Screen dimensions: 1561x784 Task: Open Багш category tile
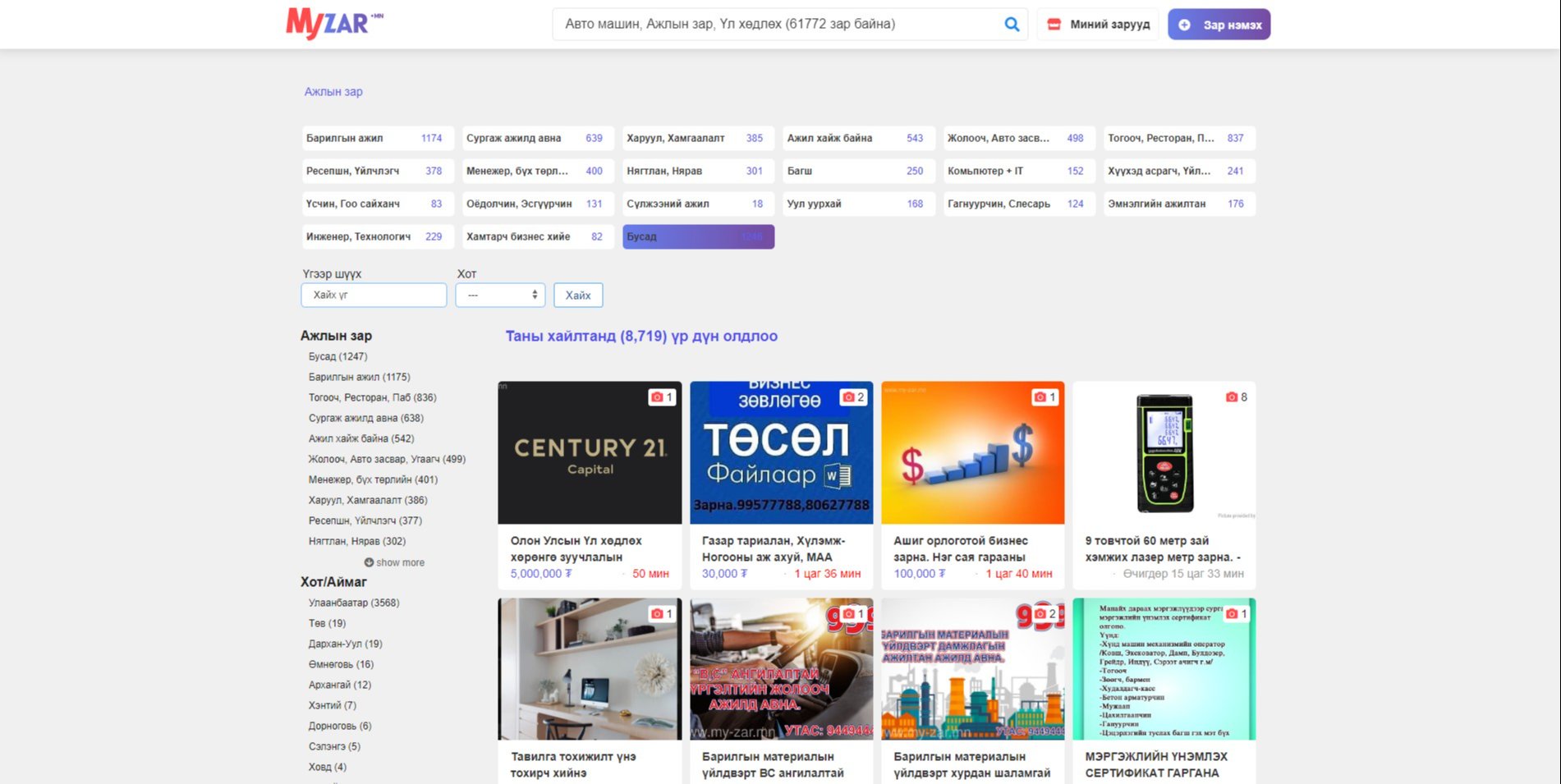click(858, 171)
